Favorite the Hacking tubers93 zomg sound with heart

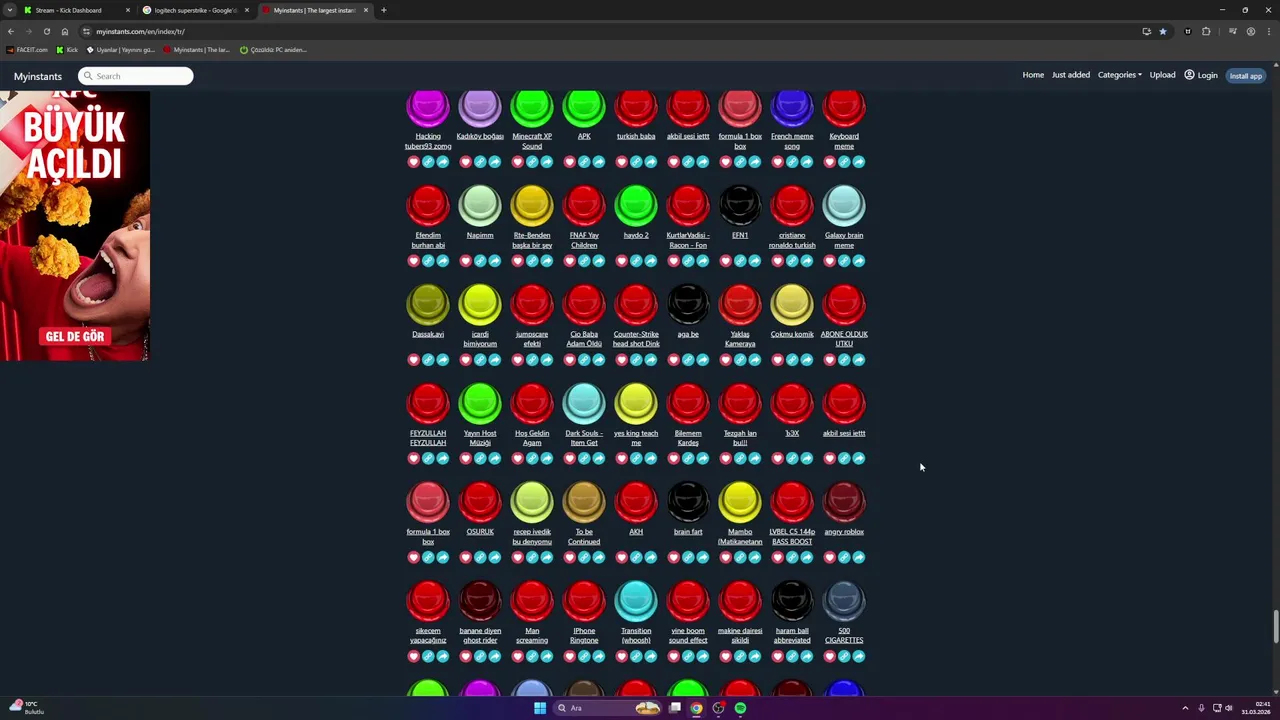413,162
